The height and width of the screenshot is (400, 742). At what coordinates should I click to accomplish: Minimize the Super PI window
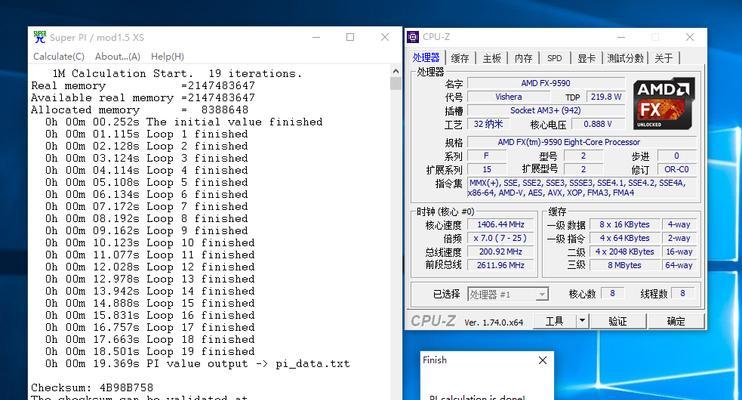point(316,37)
